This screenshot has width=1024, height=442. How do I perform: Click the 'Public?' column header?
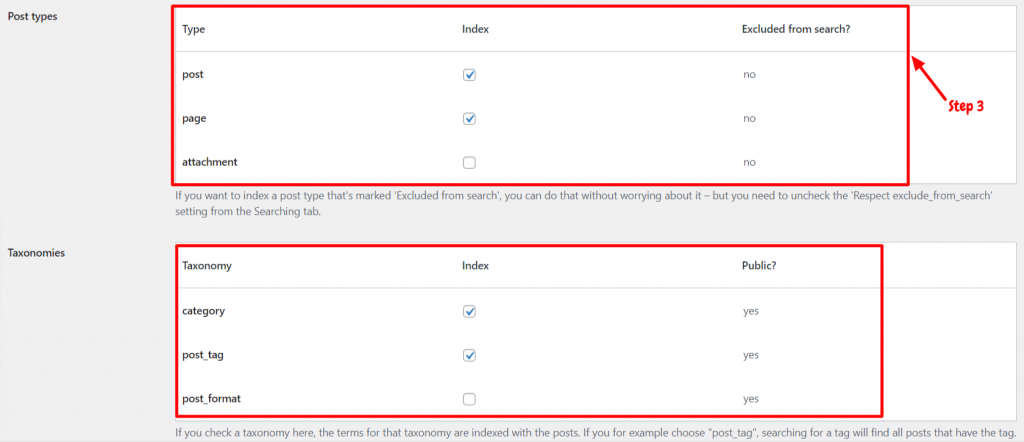click(759, 266)
